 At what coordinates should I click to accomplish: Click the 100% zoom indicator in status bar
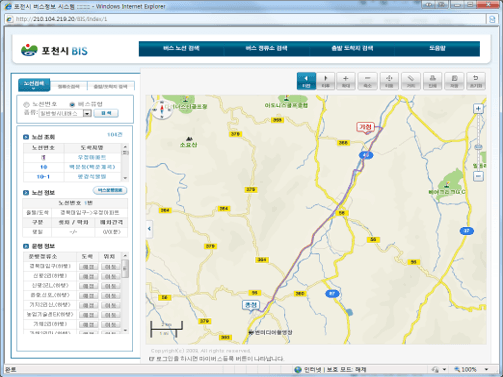tap(465, 369)
